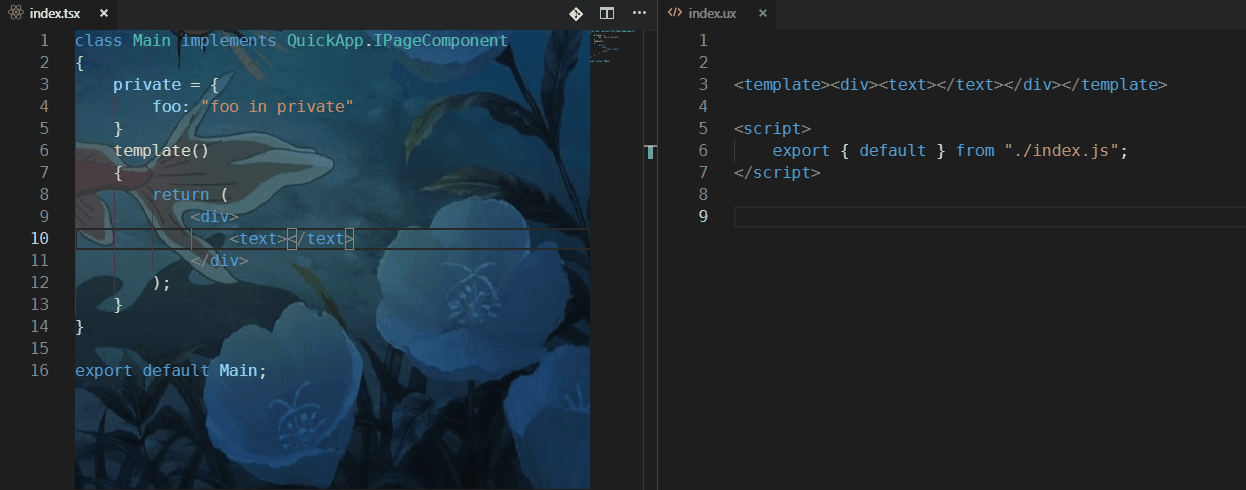
Task: Click the opening <script> tag in index.ux
Action: pos(772,128)
